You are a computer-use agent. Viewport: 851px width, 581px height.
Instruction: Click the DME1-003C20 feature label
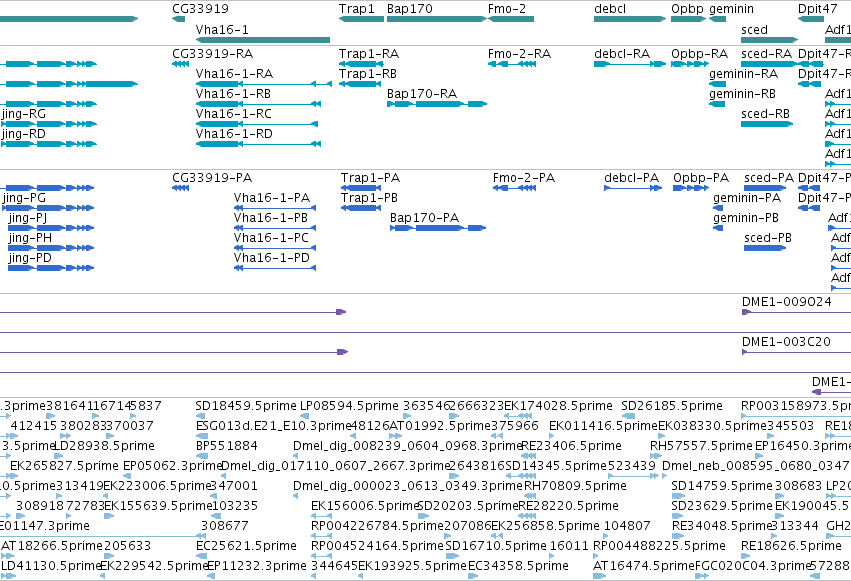pyautogui.click(x=786, y=342)
